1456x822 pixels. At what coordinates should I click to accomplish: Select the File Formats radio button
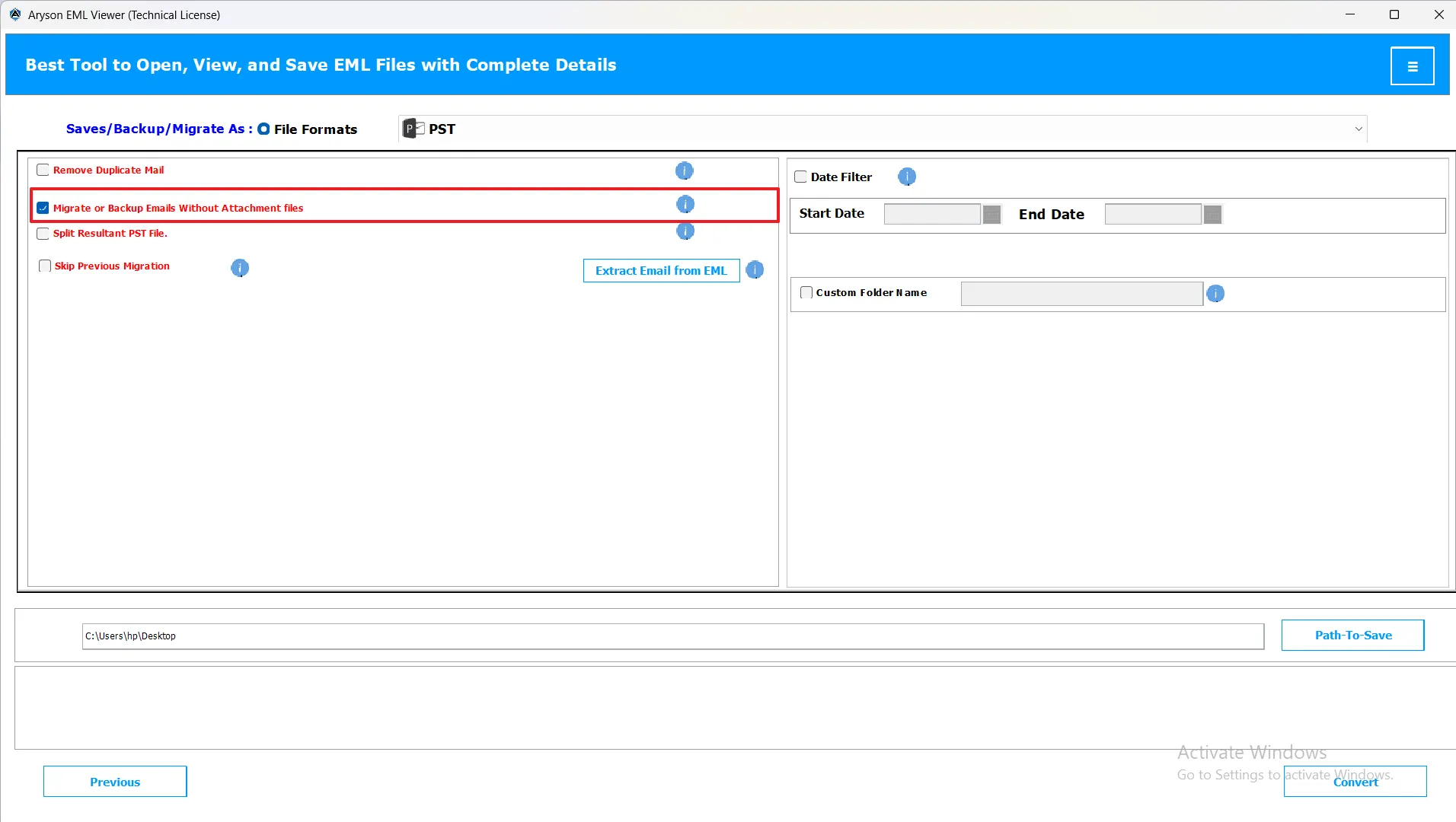pyautogui.click(x=263, y=129)
